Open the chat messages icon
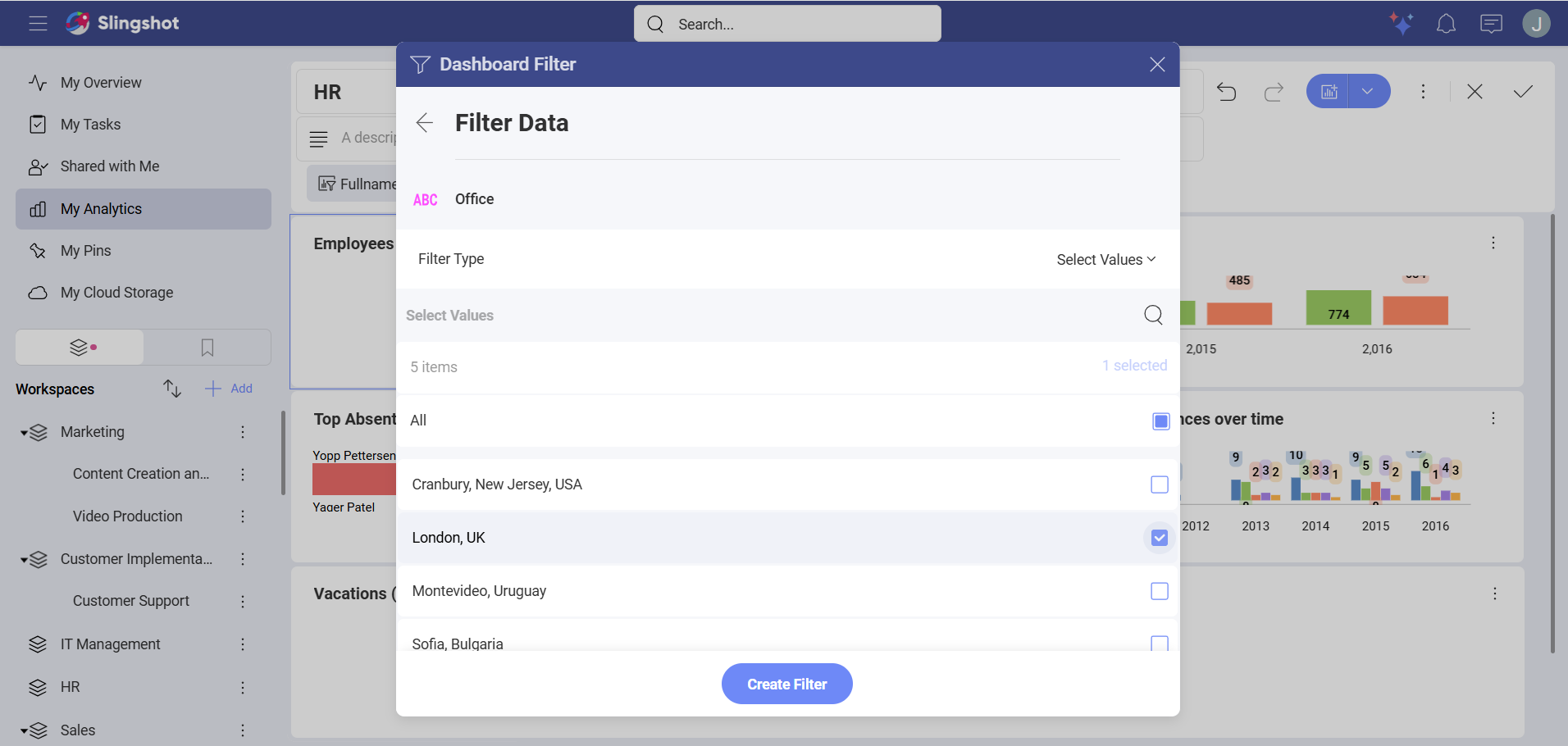The image size is (1568, 746). click(1491, 24)
